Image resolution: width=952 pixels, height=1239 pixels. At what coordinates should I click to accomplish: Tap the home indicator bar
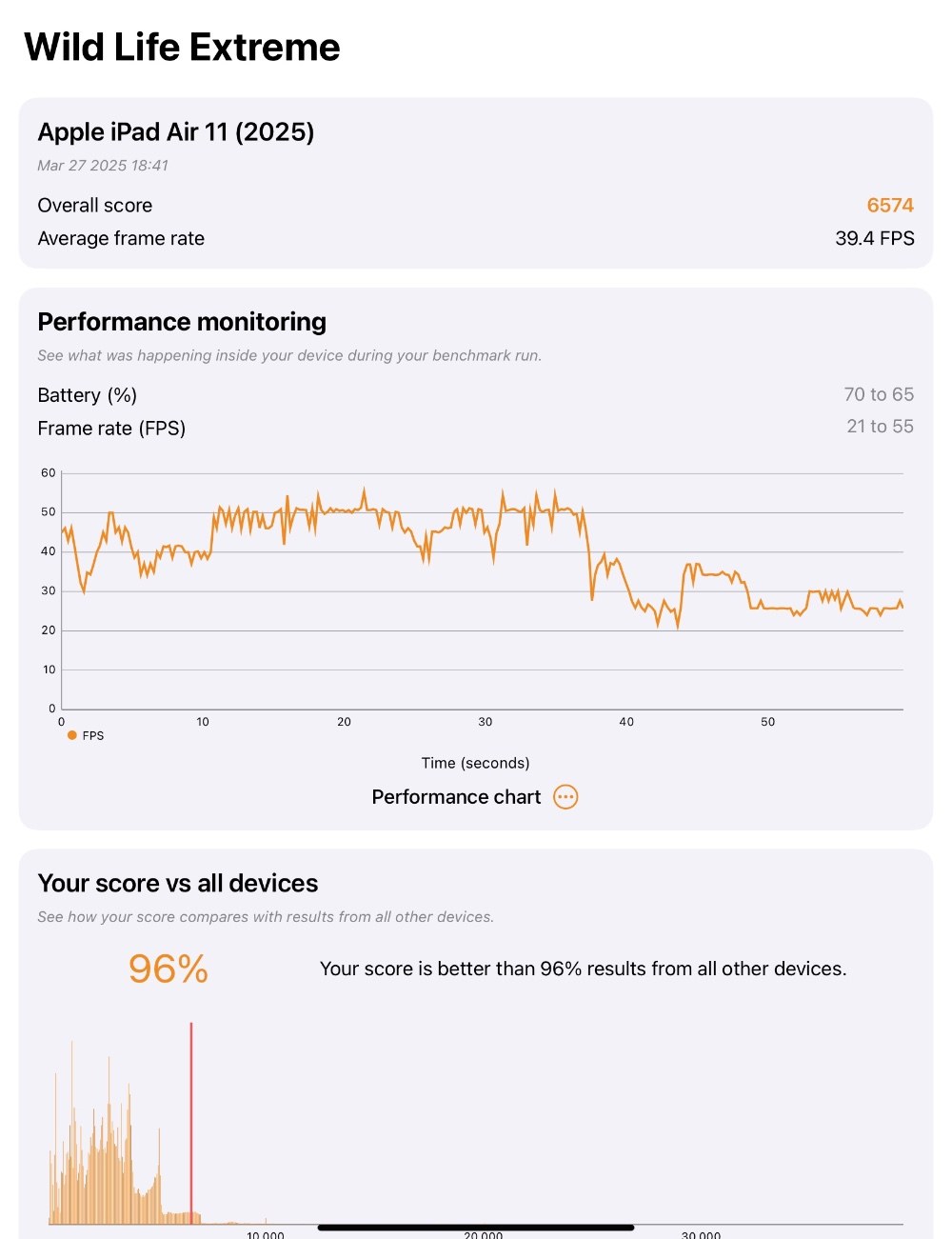click(x=476, y=1228)
